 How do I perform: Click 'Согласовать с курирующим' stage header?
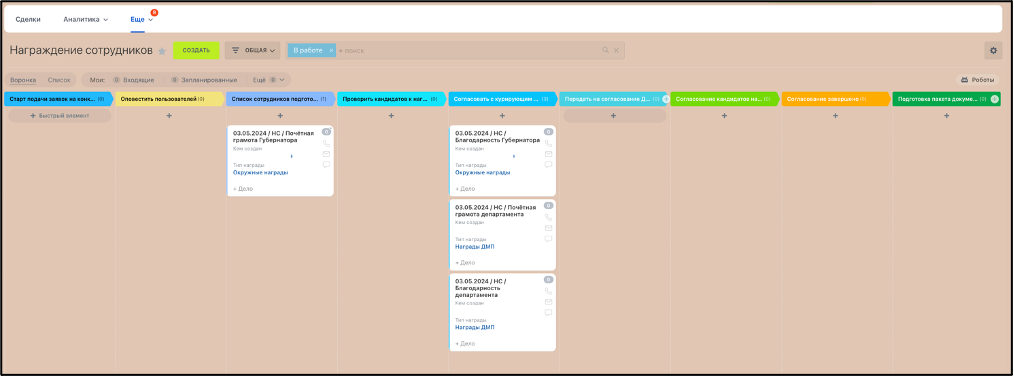502,99
